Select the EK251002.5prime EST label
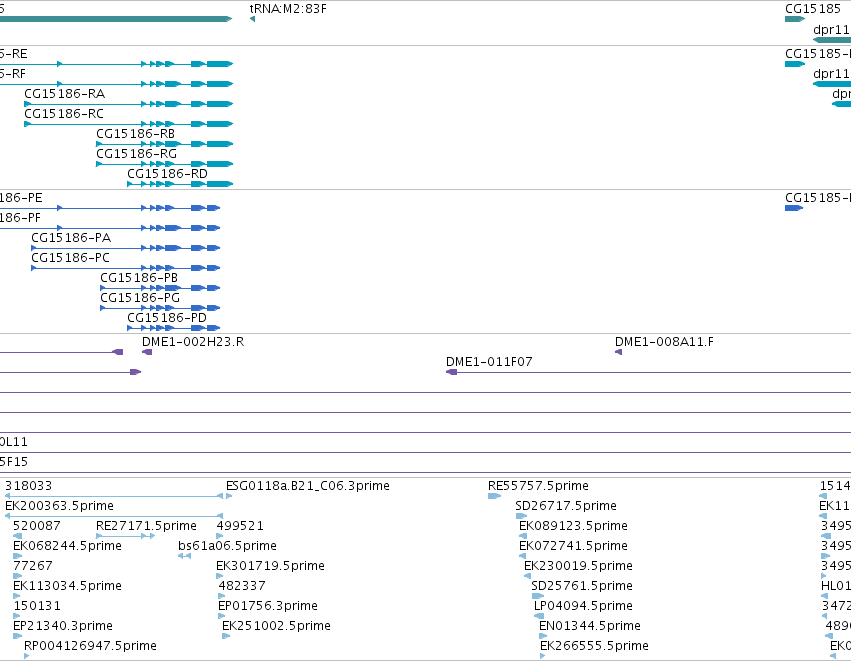 (276, 626)
